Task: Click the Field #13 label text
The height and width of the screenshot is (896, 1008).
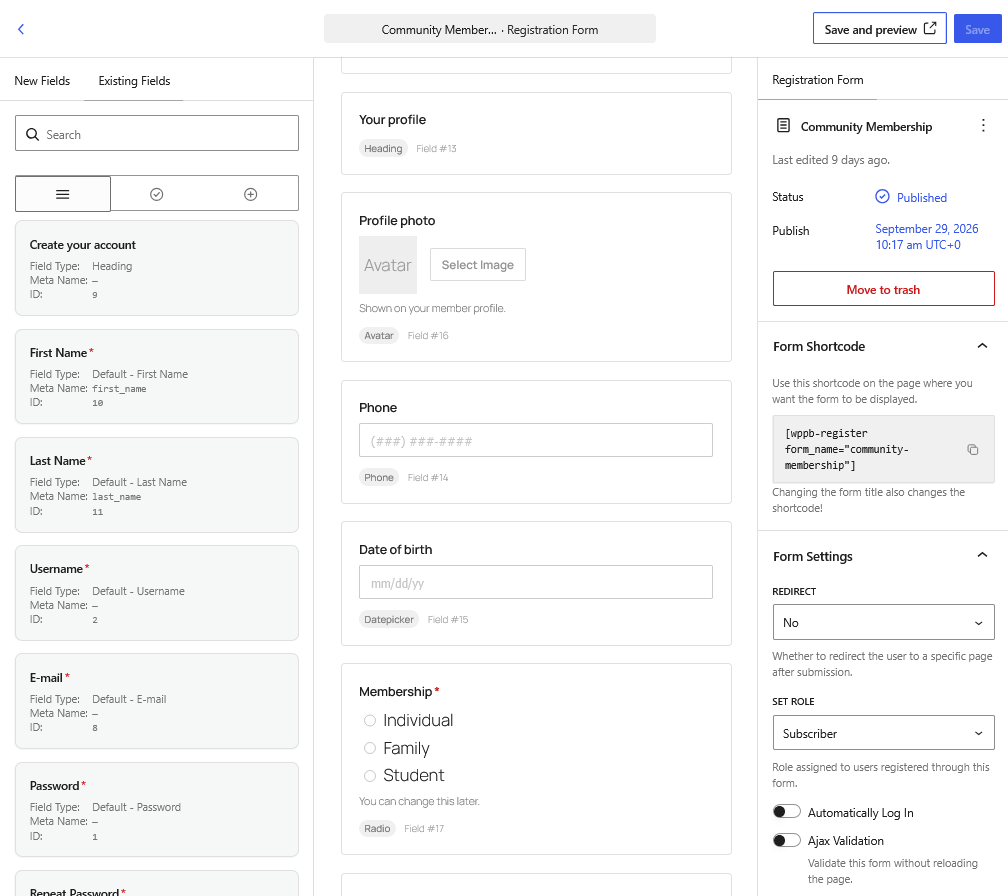Action: [x=436, y=148]
